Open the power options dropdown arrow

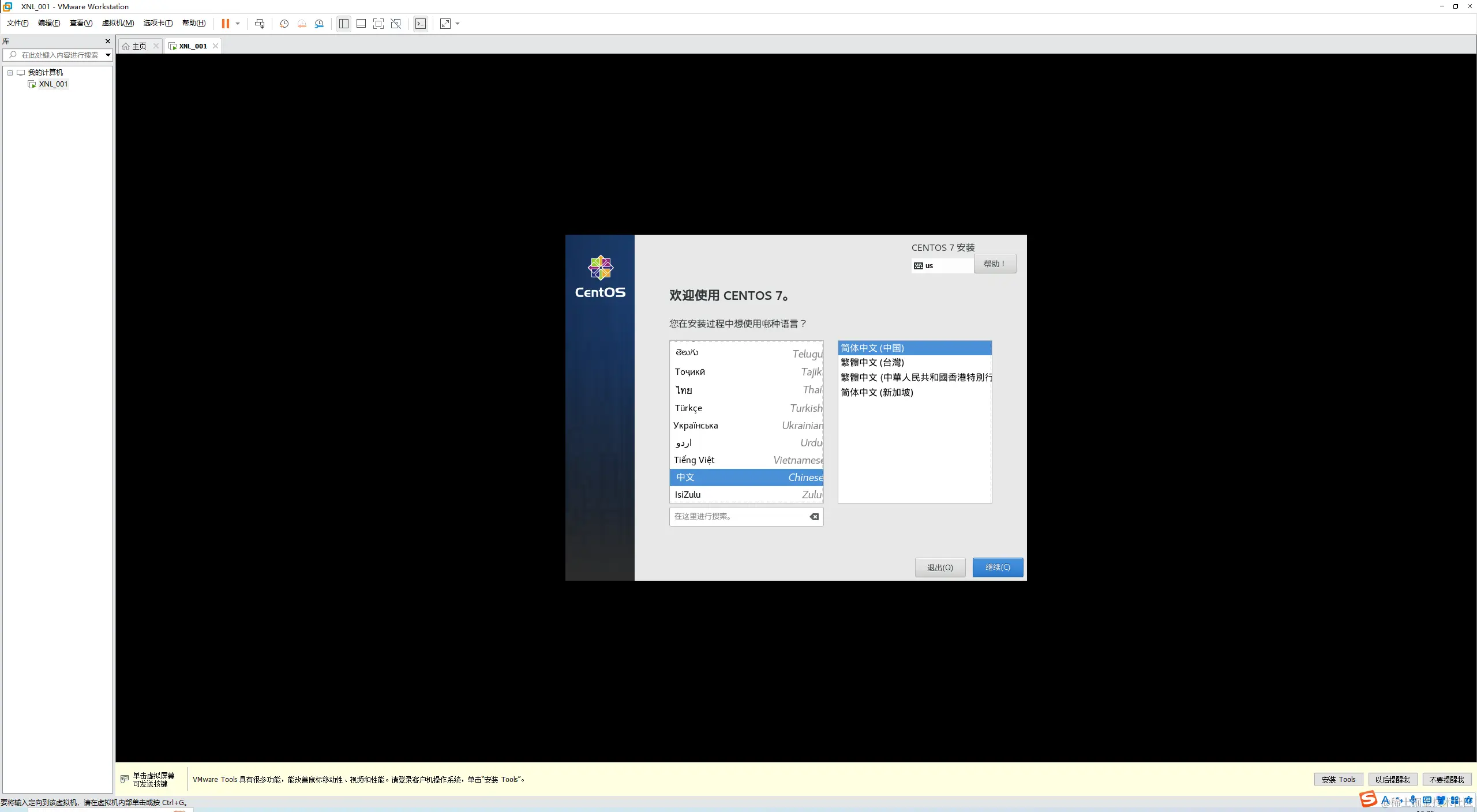pos(238,24)
